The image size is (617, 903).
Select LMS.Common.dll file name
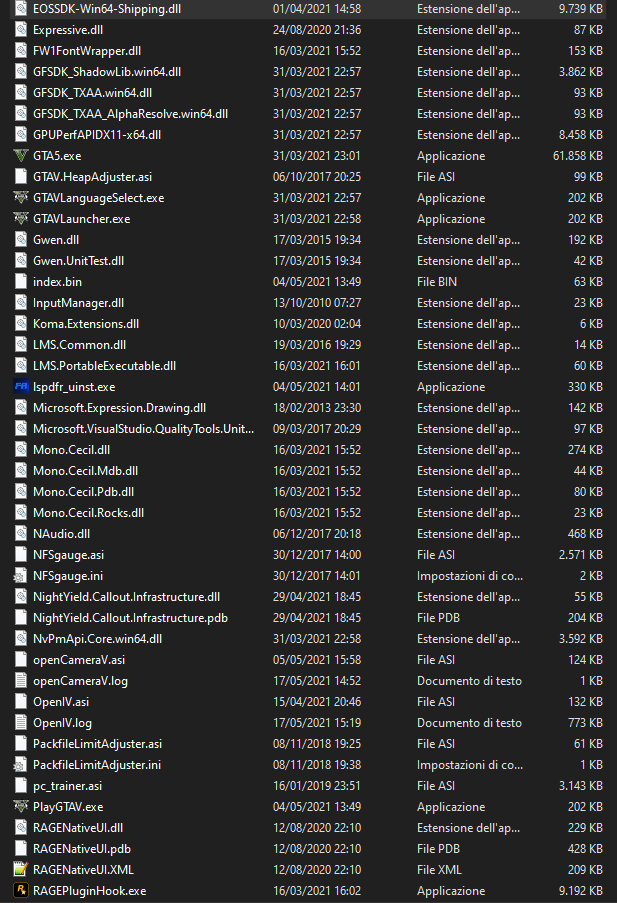tap(80, 345)
